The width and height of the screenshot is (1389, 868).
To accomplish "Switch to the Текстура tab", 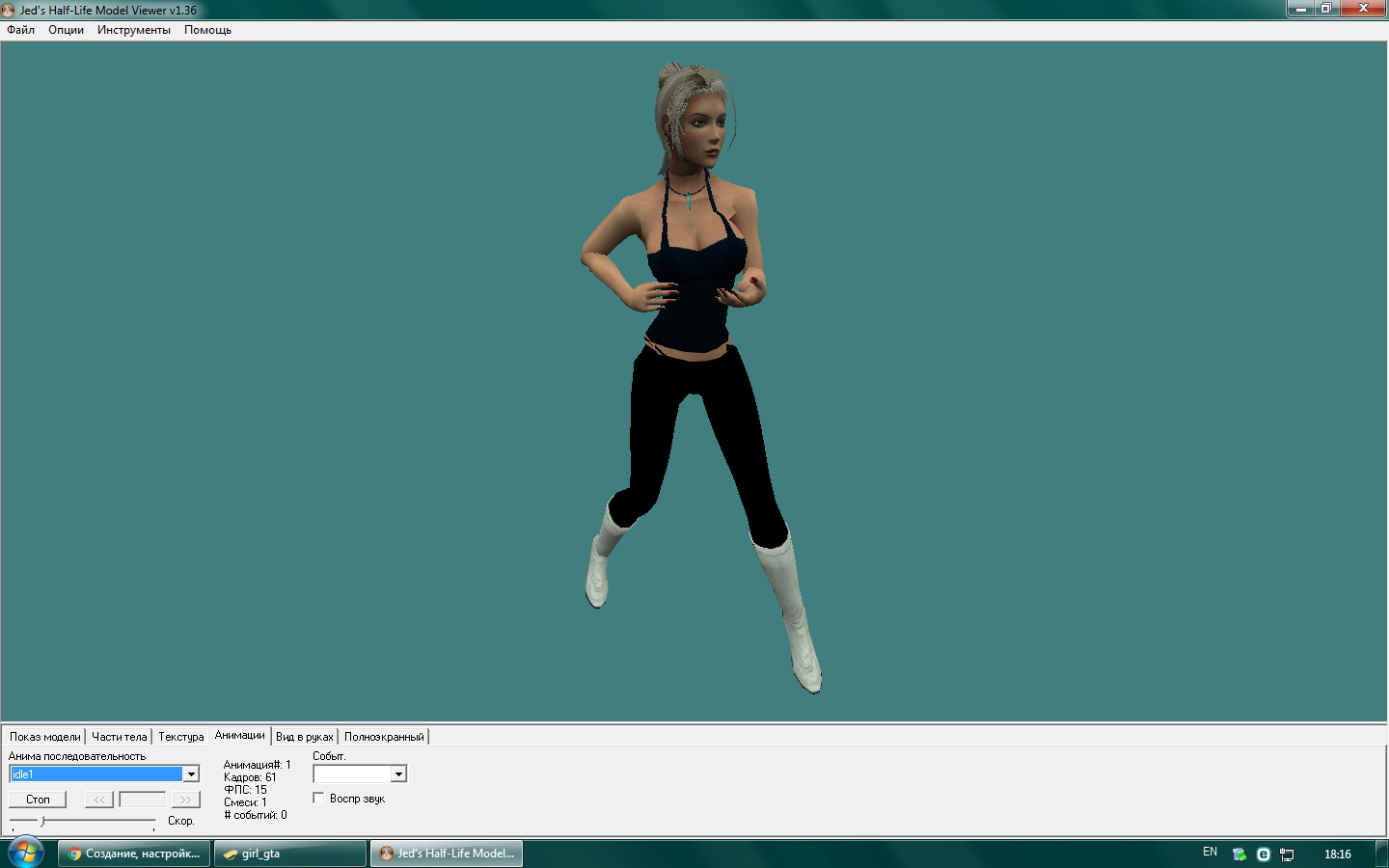I will point(181,737).
